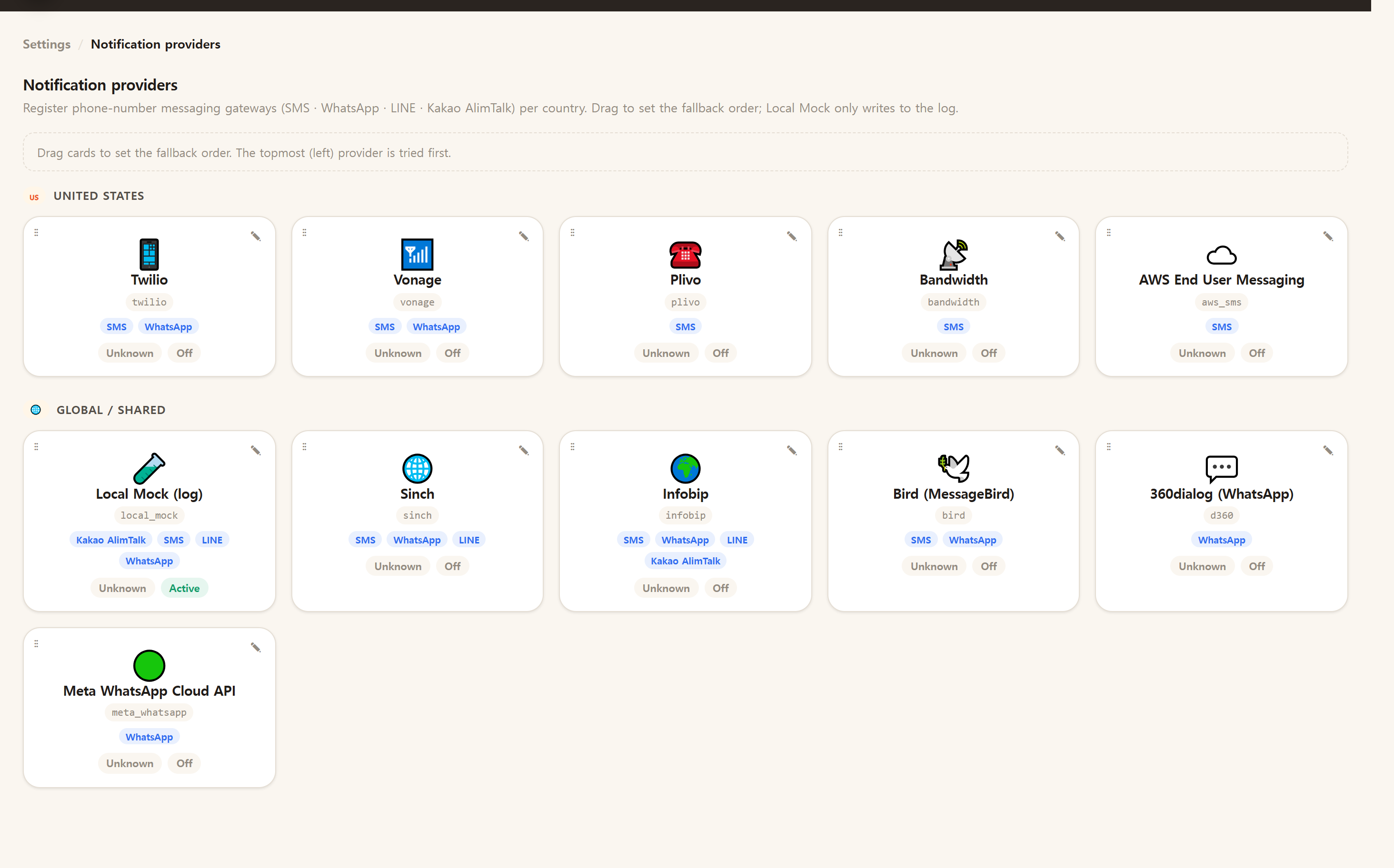Click the Infobip earth logo

[x=685, y=468]
